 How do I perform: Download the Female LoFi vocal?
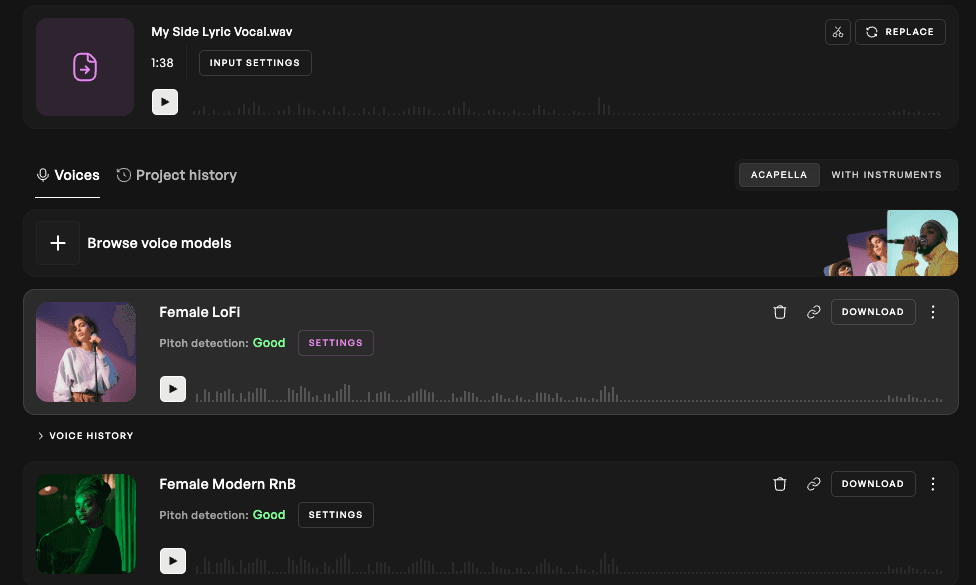[x=873, y=312]
